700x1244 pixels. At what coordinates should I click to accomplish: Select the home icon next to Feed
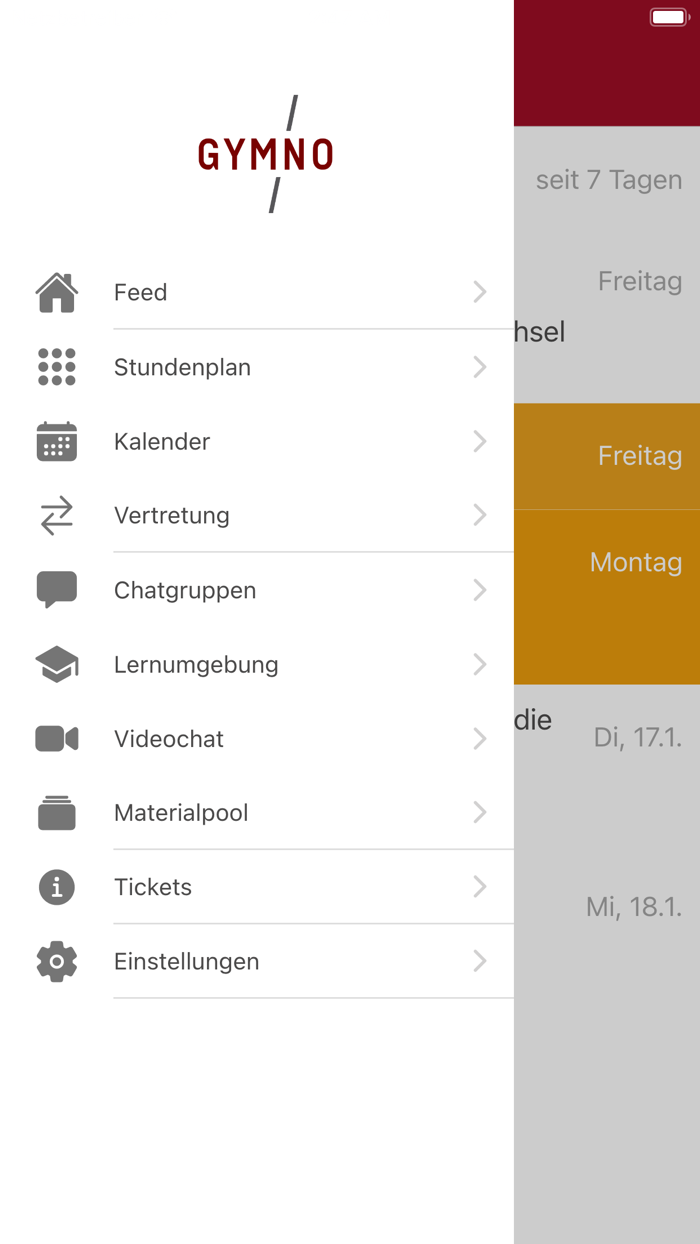point(56,292)
